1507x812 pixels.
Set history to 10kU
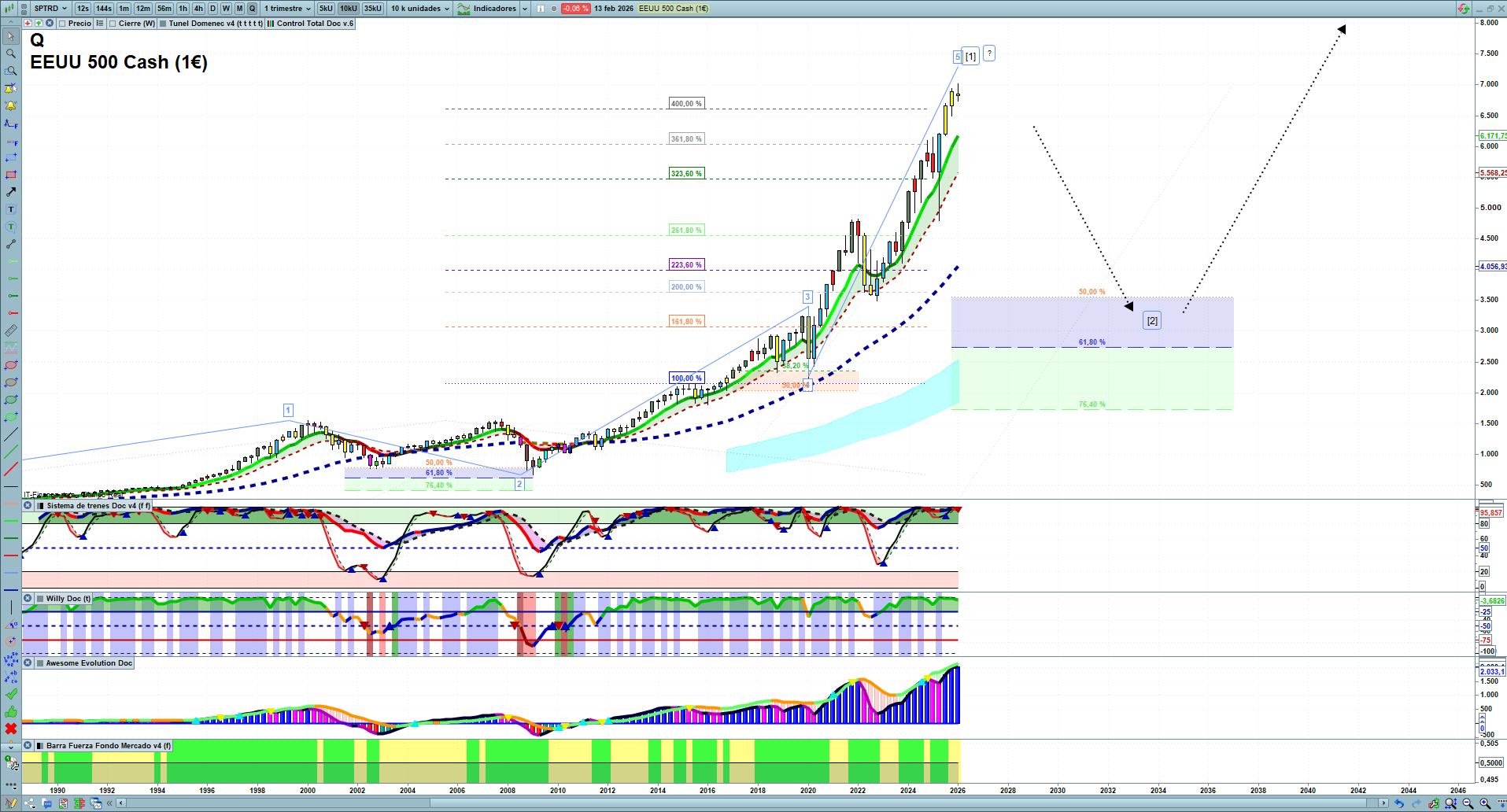click(x=349, y=9)
